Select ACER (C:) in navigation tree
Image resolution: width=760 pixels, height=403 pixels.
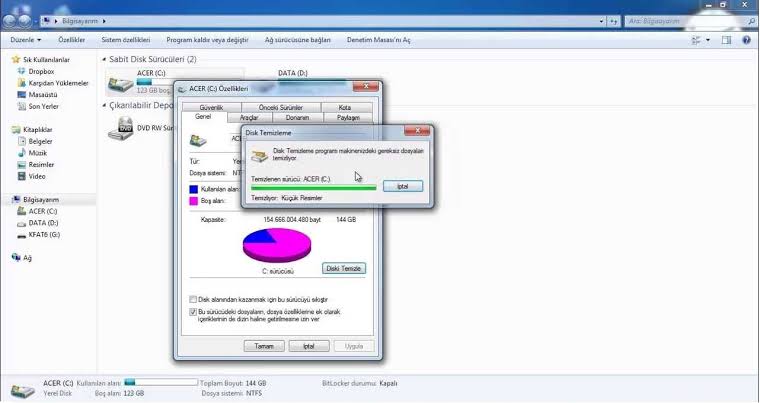click(x=37, y=211)
